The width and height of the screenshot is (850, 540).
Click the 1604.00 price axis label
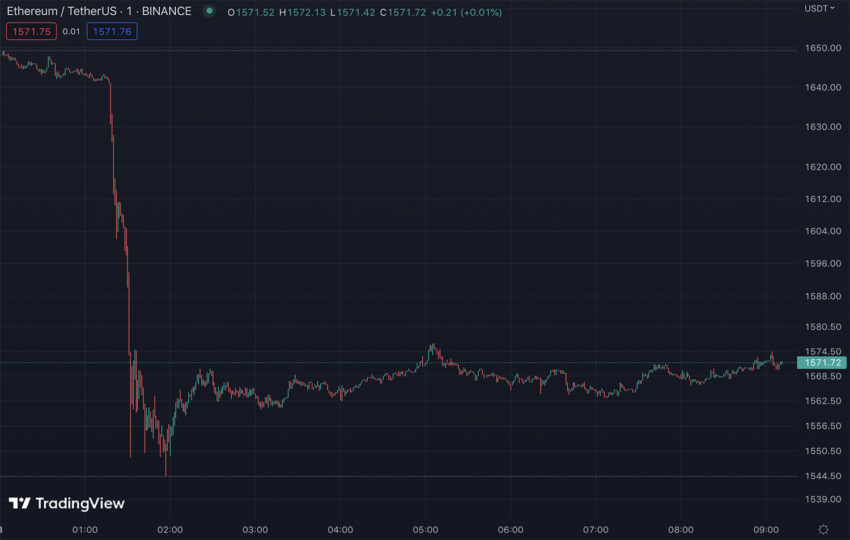(x=823, y=231)
